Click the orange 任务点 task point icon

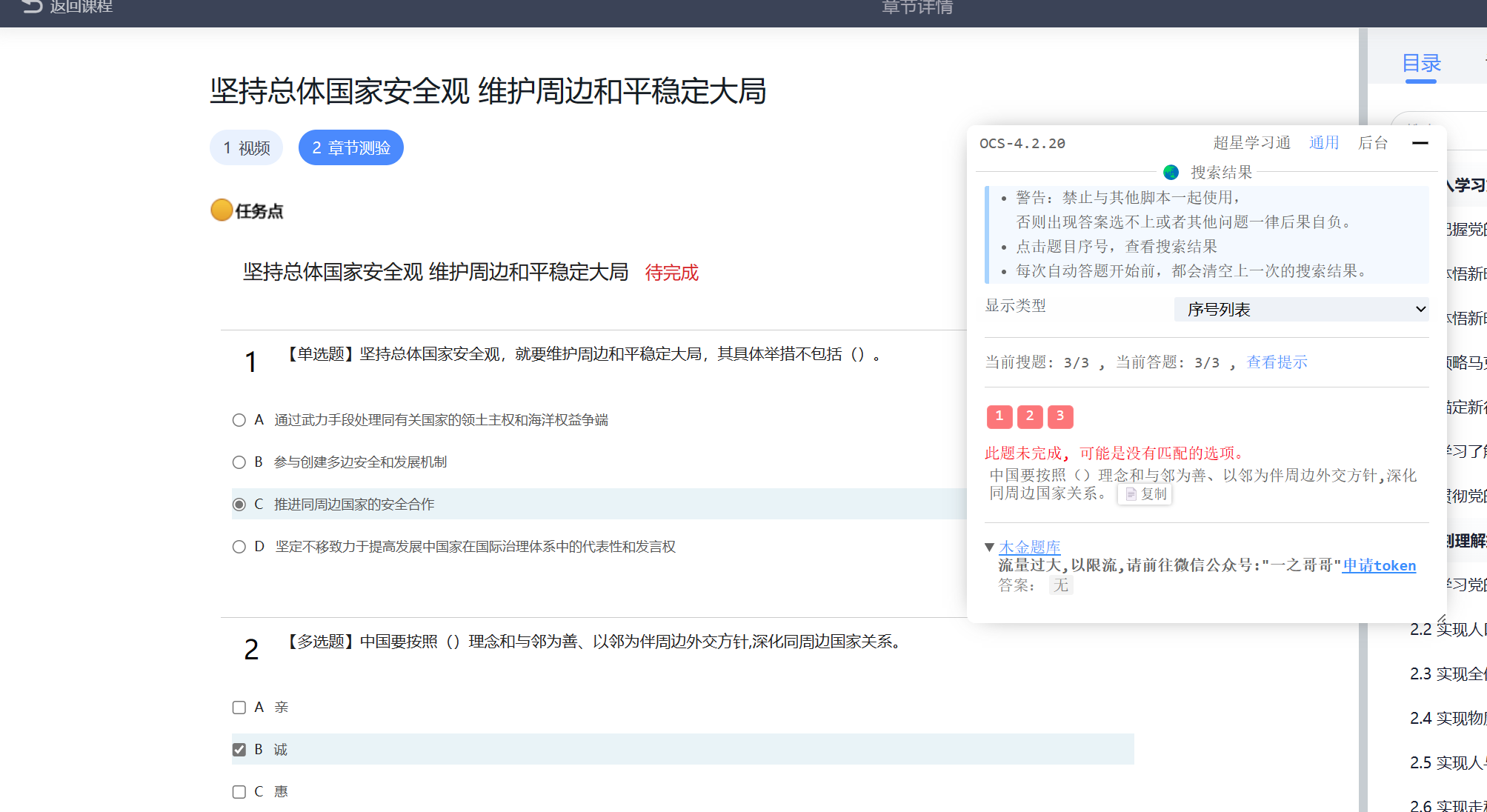point(222,210)
